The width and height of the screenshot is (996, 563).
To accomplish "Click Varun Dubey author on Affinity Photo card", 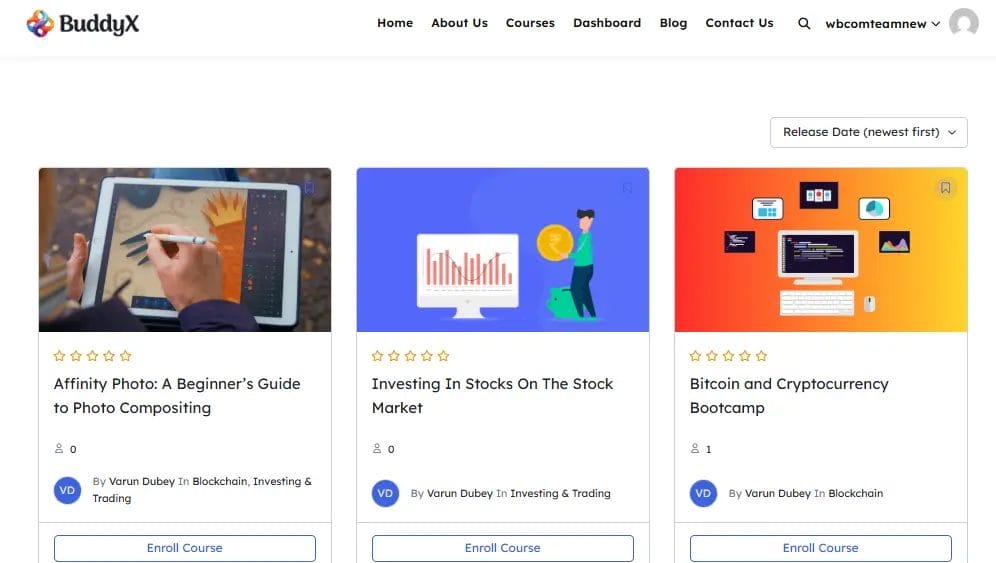I will click(142, 481).
